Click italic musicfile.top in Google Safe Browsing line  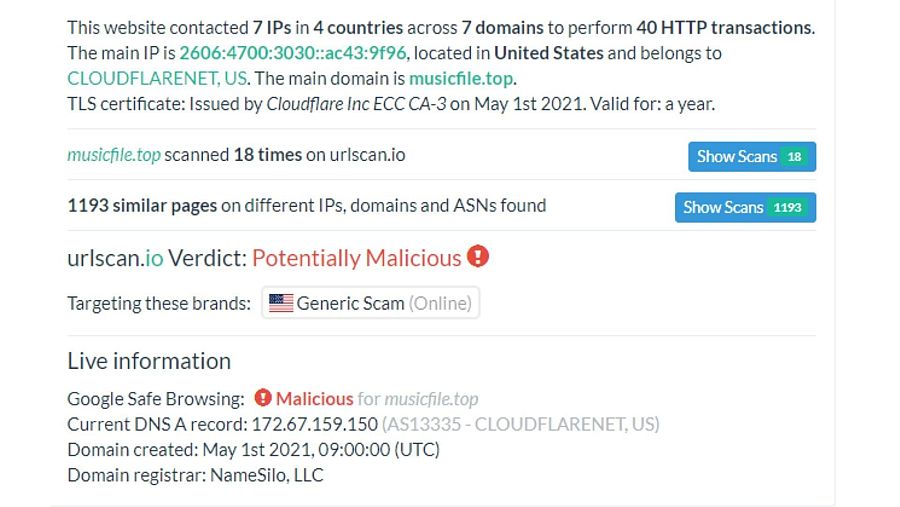pyautogui.click(x=431, y=398)
